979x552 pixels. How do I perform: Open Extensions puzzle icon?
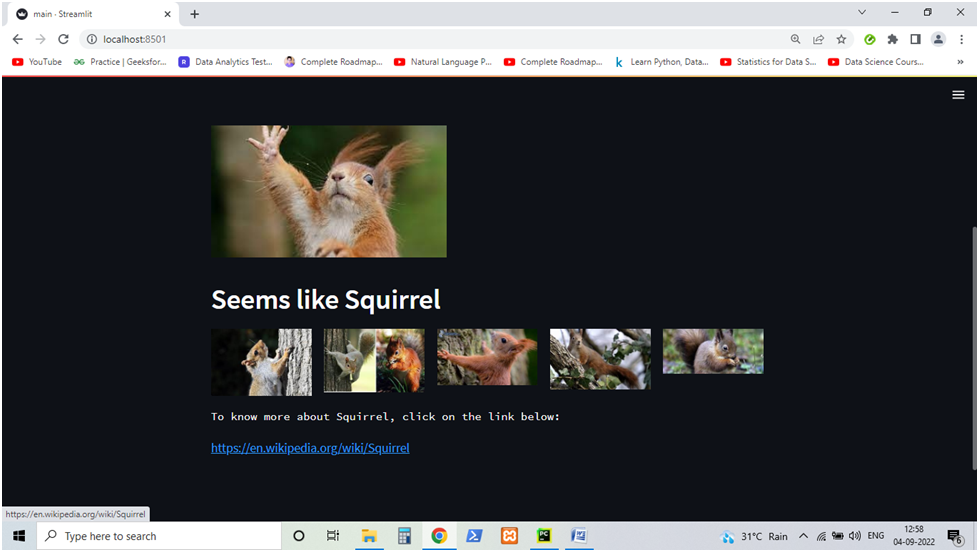tap(892, 39)
